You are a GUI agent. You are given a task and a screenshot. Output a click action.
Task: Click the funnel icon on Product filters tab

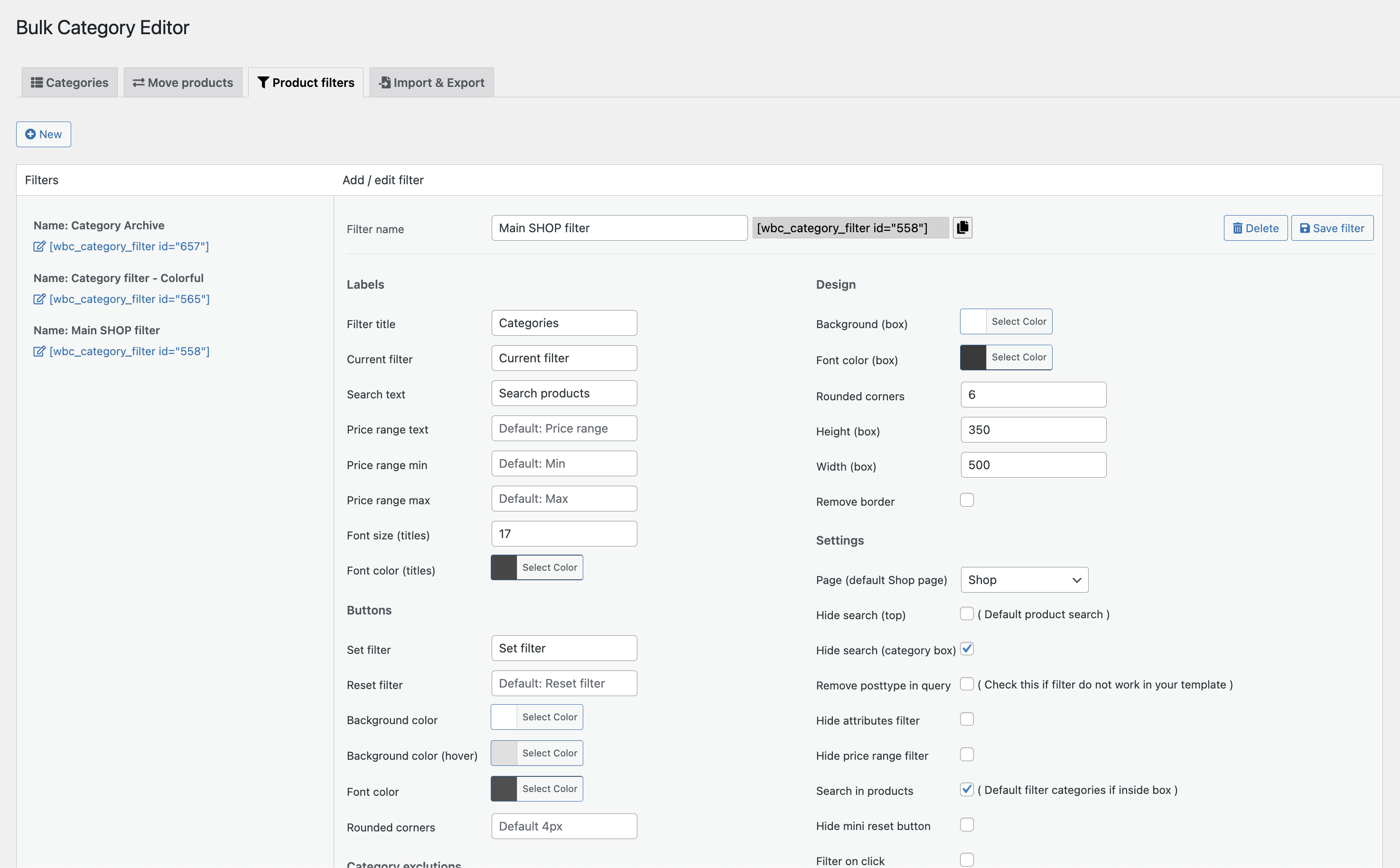(263, 82)
